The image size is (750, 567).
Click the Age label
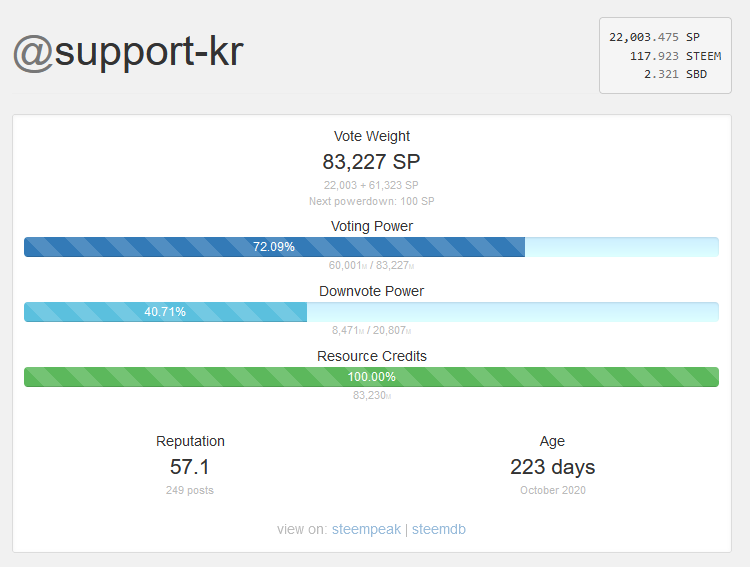point(552,441)
